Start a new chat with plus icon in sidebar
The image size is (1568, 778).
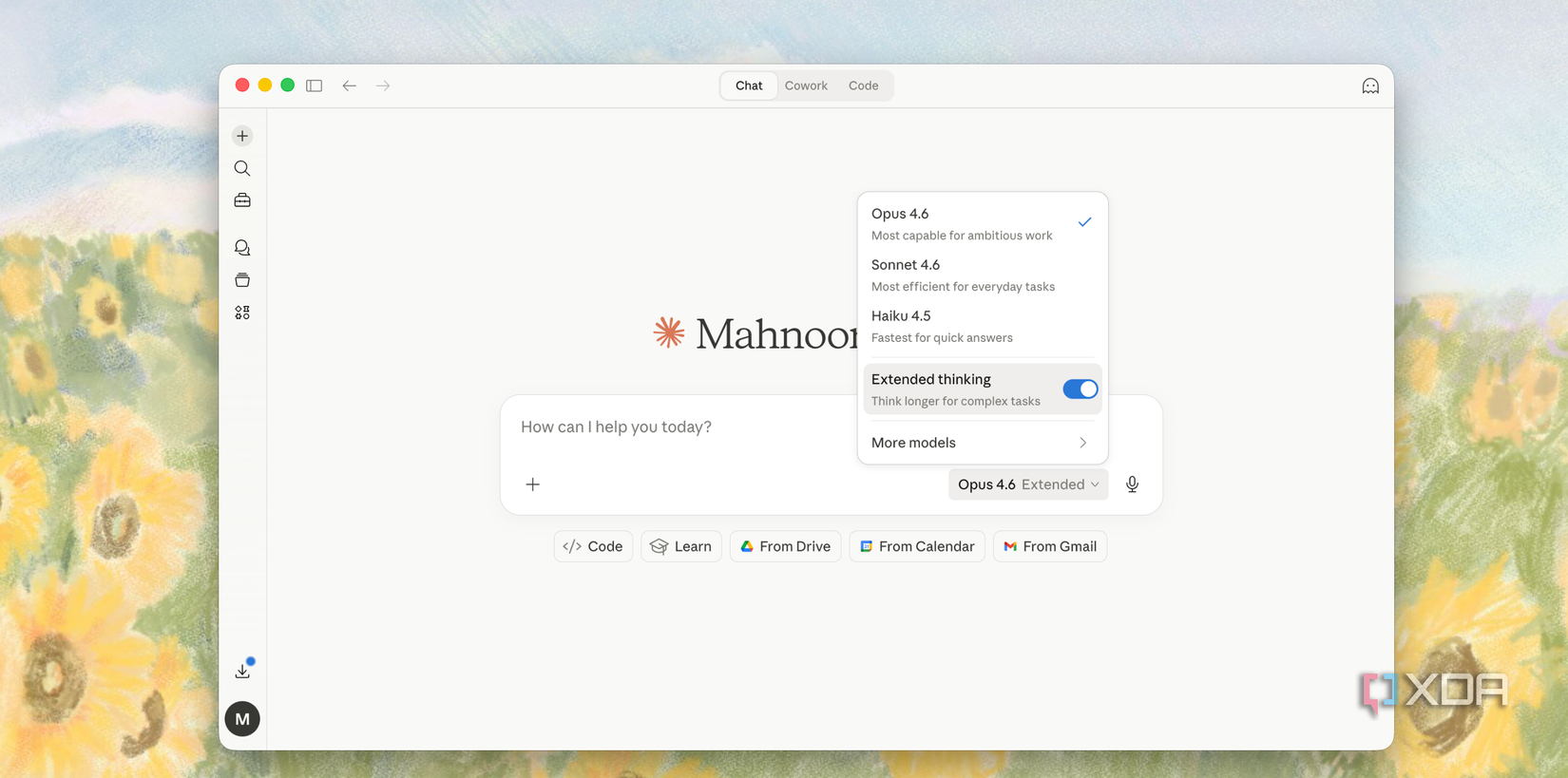(x=242, y=136)
